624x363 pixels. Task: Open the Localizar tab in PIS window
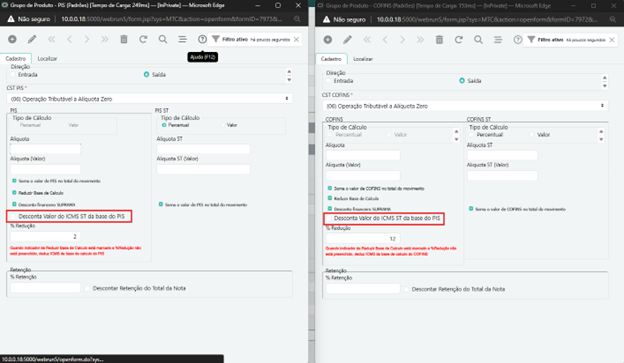[x=47, y=59]
